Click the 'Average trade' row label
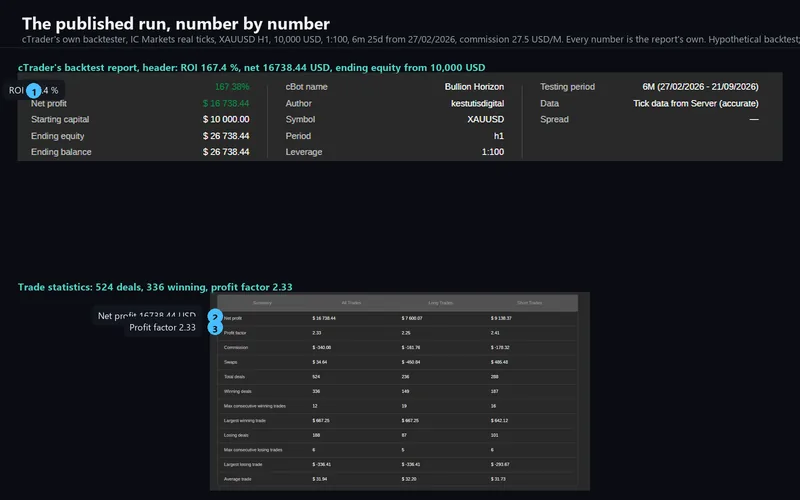This screenshot has height=500, width=800. [x=238, y=479]
